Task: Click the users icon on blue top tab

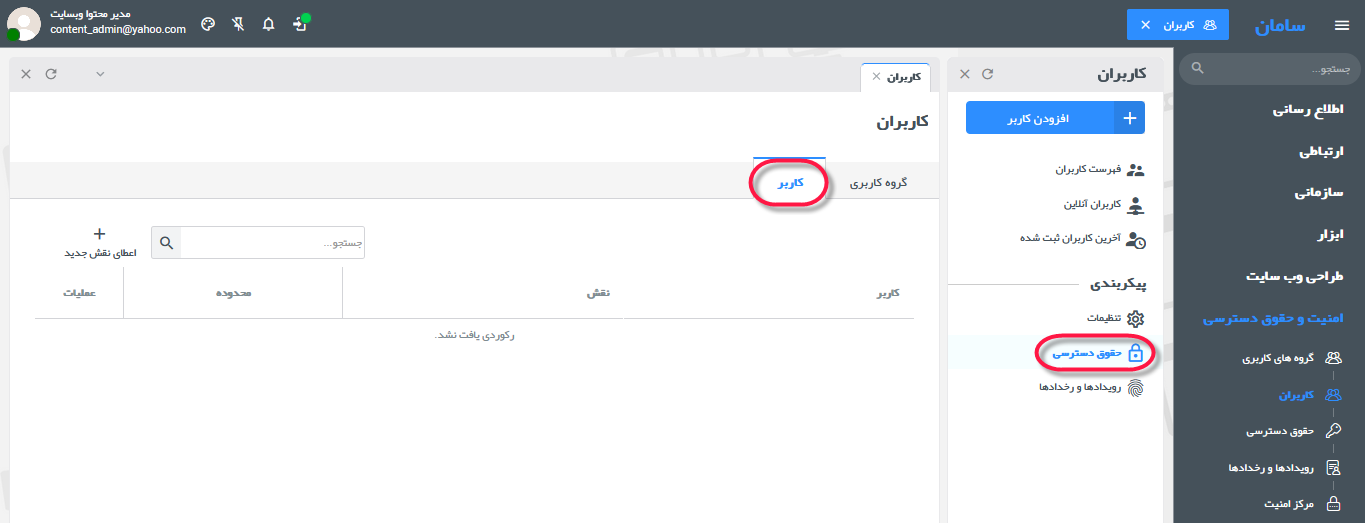Action: coord(1209,24)
